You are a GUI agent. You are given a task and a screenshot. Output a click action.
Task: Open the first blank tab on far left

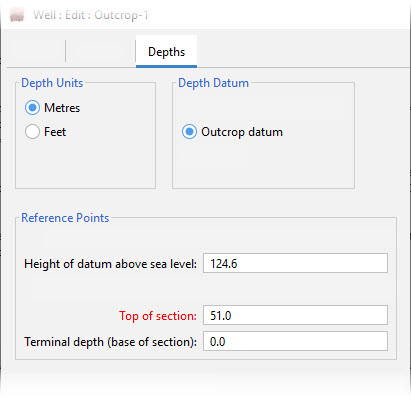[36, 52]
